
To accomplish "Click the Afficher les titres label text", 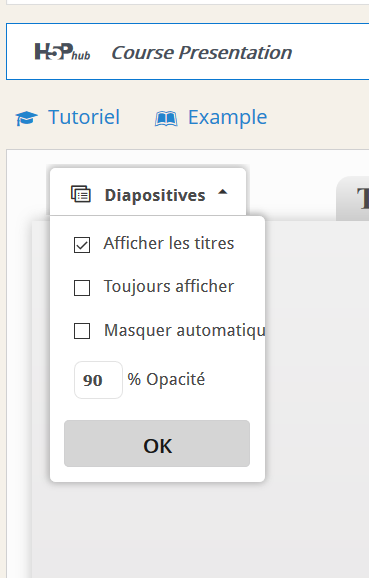I will pos(169,243).
